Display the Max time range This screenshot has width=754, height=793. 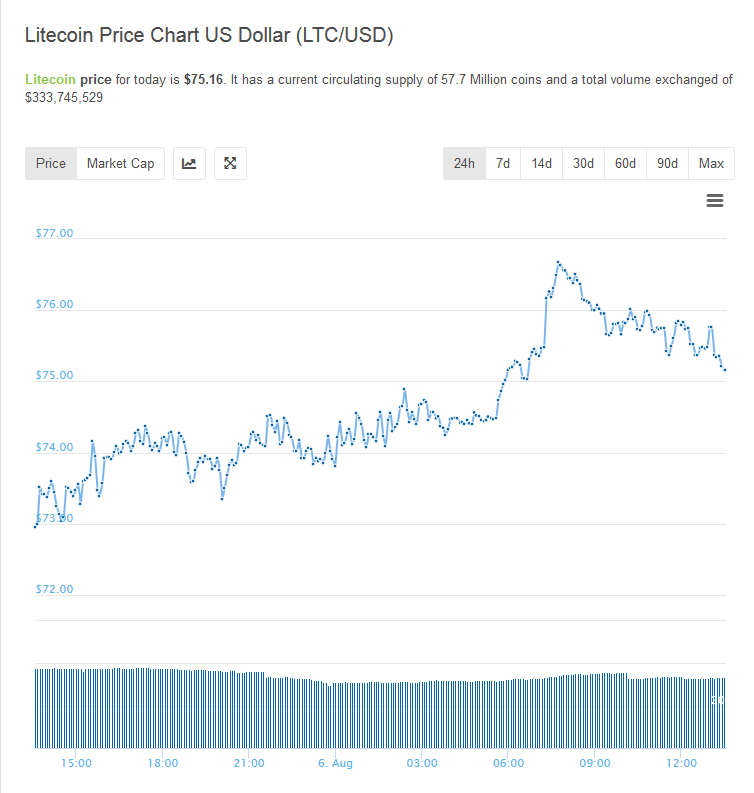pos(711,163)
